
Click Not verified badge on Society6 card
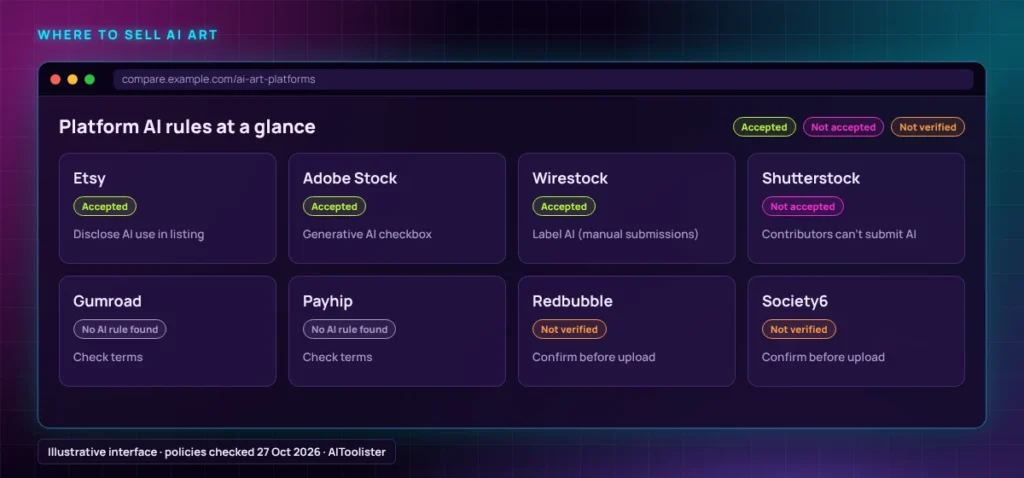coord(799,329)
